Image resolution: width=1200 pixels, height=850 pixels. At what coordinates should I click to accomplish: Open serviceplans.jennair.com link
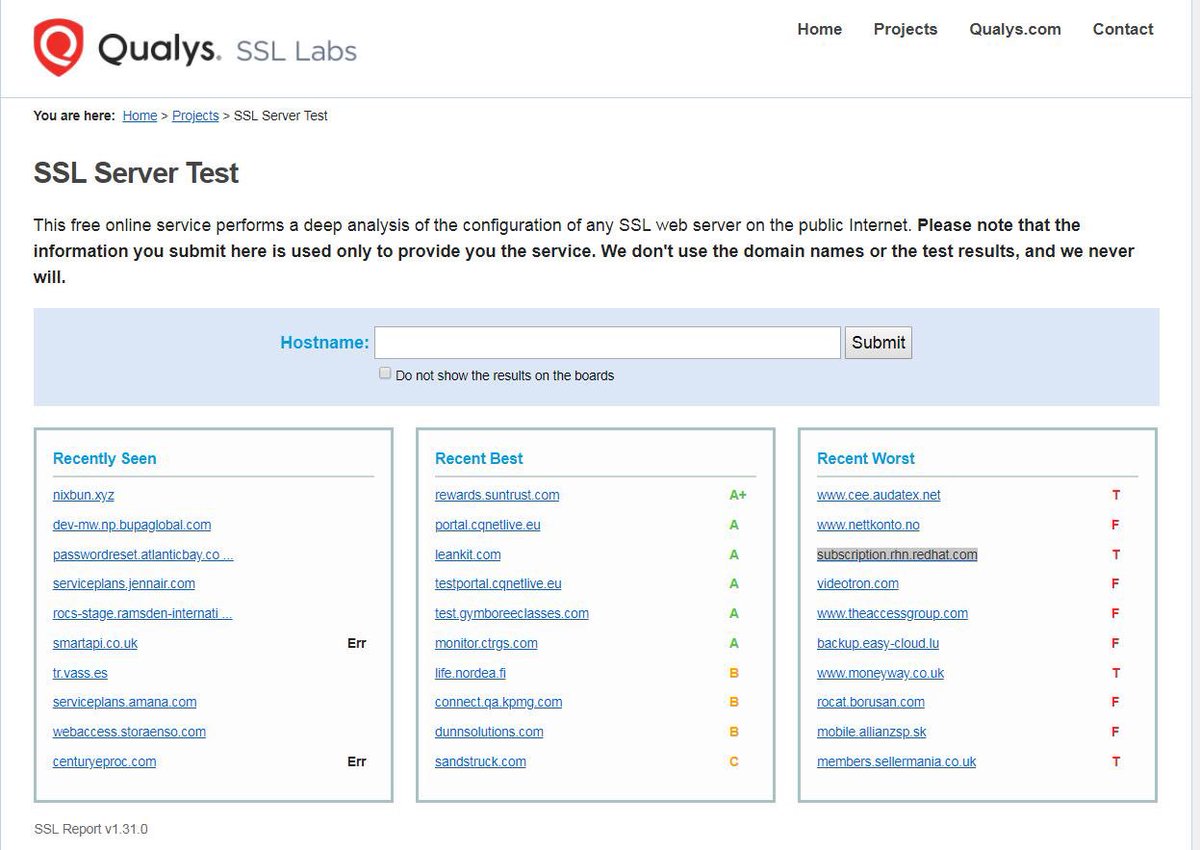[x=124, y=584]
